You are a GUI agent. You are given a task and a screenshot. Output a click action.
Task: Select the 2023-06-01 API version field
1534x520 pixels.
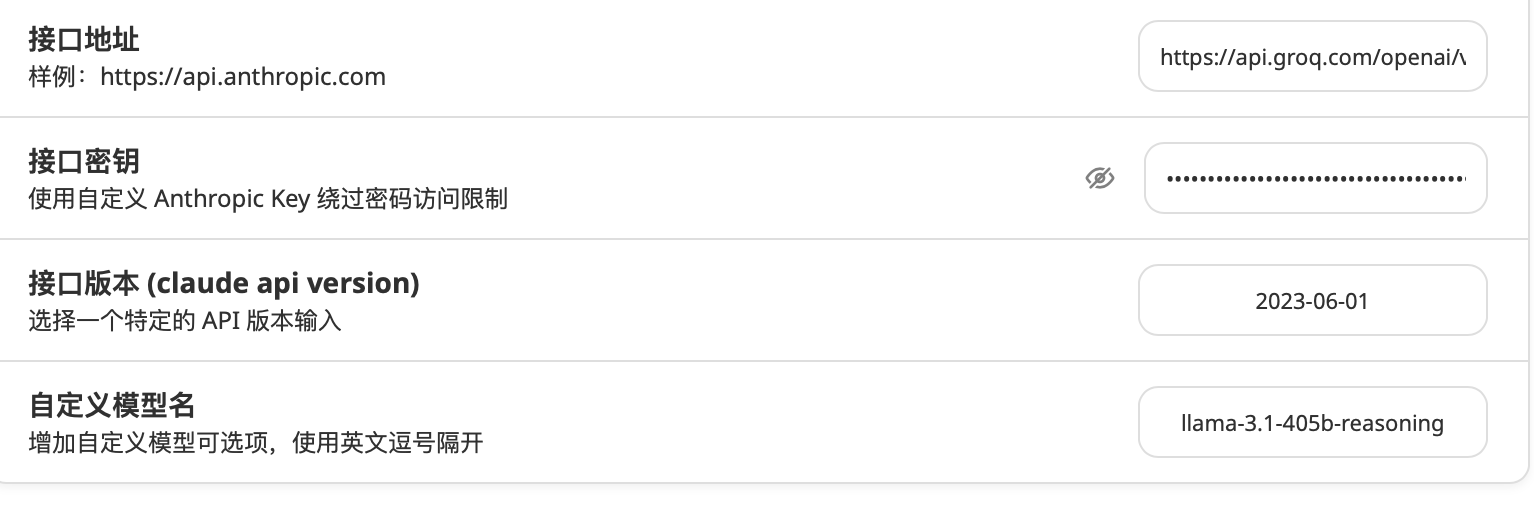click(1312, 300)
